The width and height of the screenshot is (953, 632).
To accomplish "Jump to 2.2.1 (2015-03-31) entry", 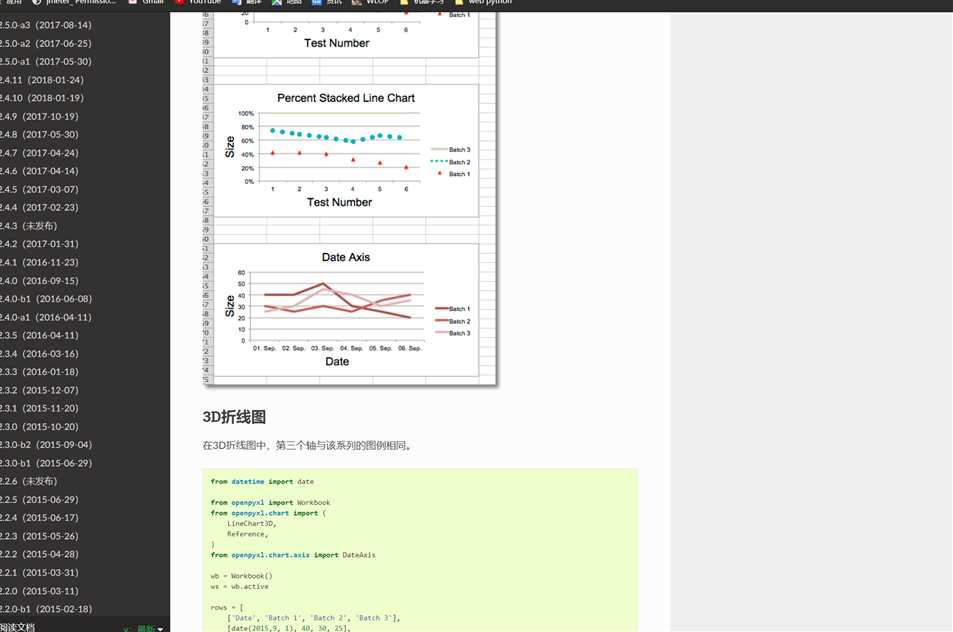I will 39,572.
